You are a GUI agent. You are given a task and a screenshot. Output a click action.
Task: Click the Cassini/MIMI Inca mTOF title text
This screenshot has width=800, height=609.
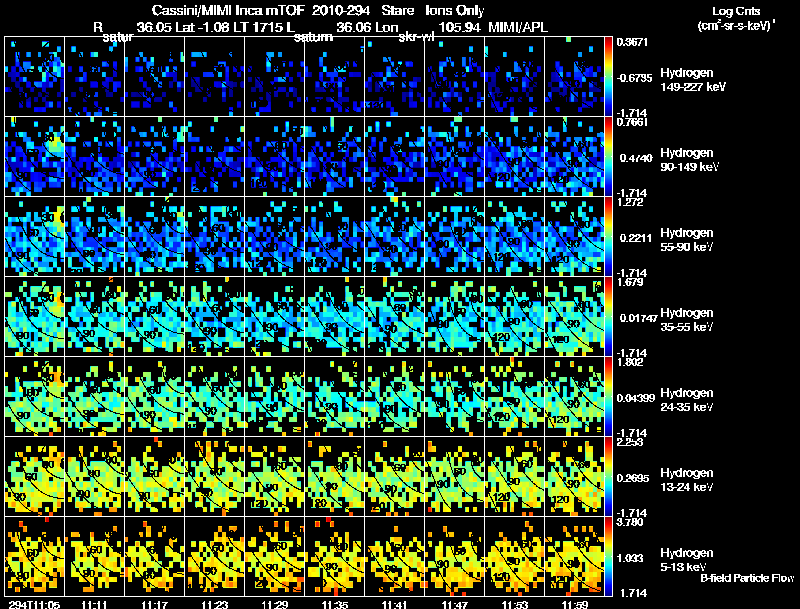point(228,11)
